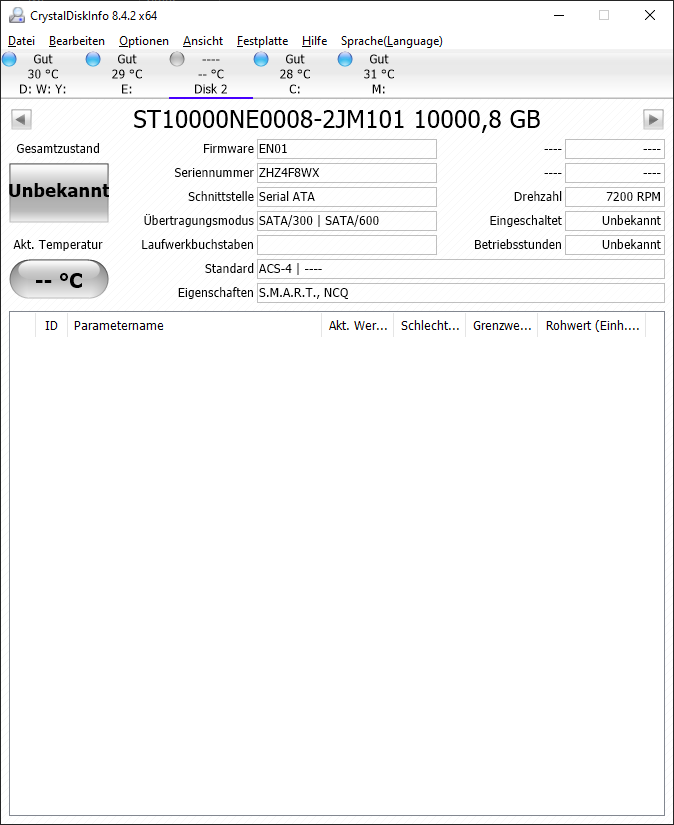Click the Grenzwe... column header
674x825 pixels.
(x=502, y=326)
